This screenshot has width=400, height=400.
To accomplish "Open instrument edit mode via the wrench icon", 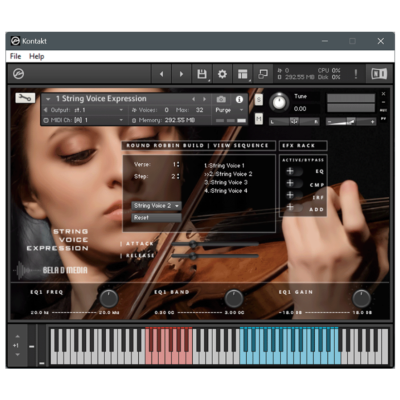I will click(x=25, y=98).
